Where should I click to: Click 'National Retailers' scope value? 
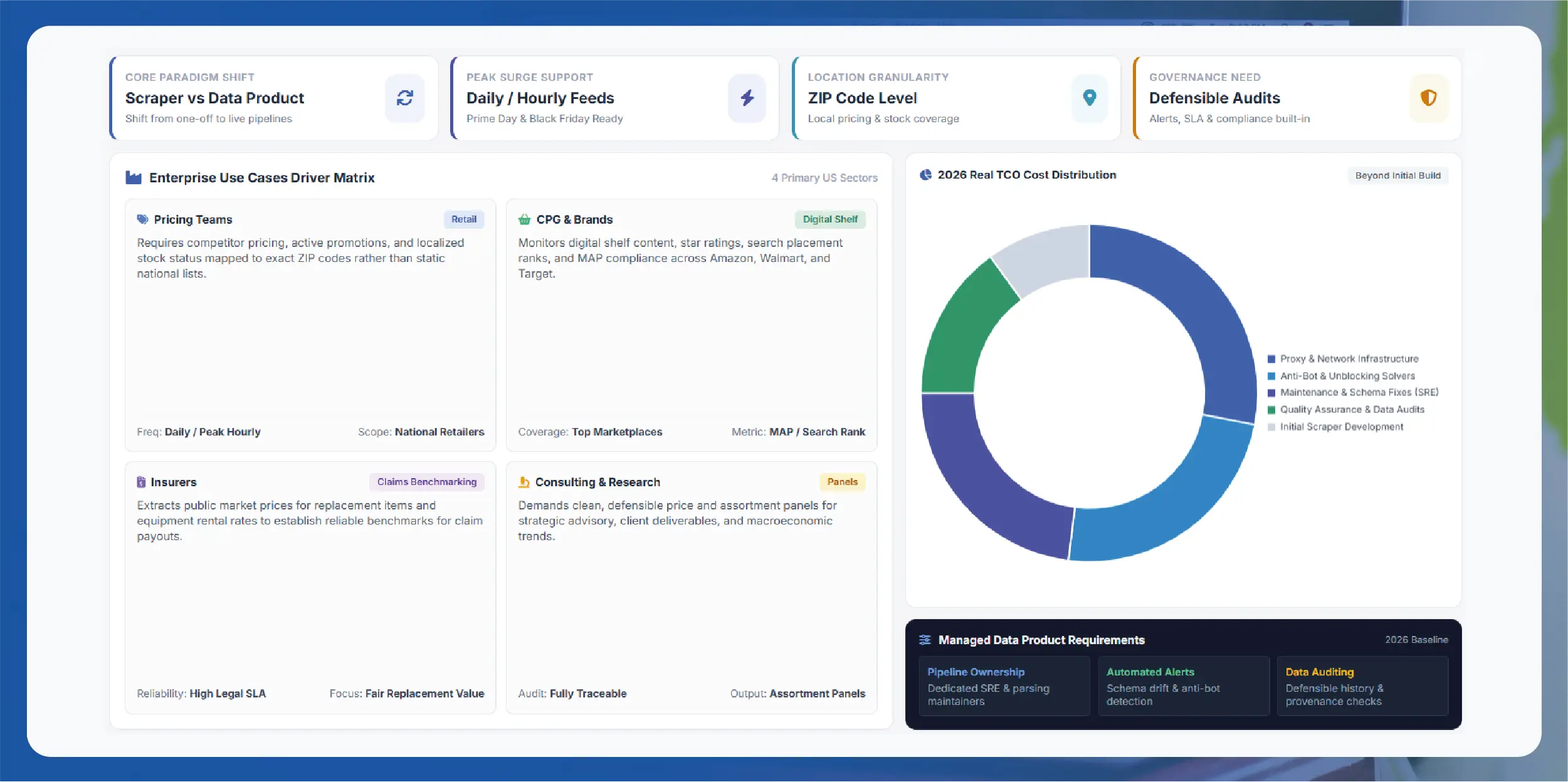(x=439, y=432)
